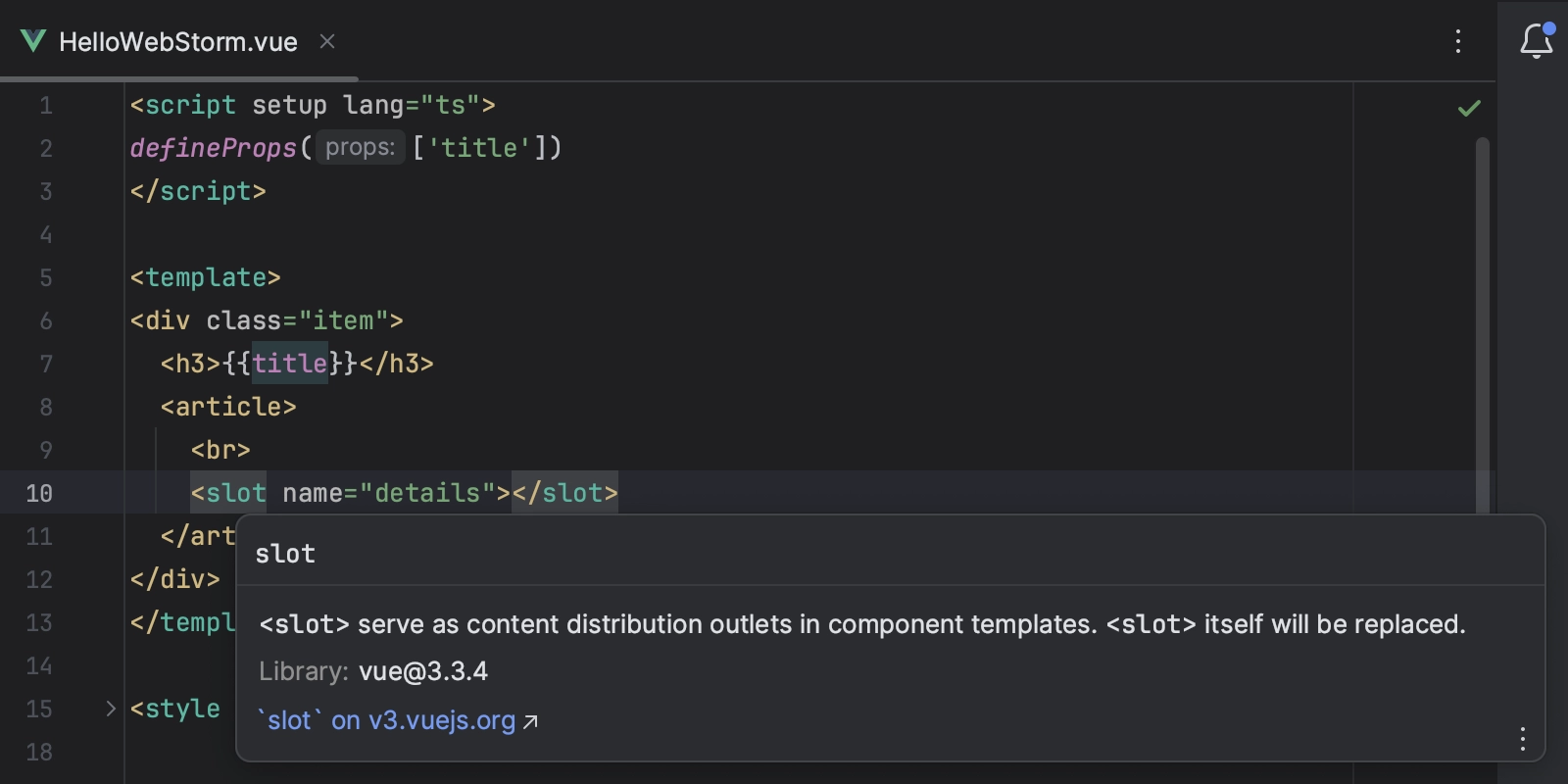Click the green inspections checkmark widget

pos(1469,108)
